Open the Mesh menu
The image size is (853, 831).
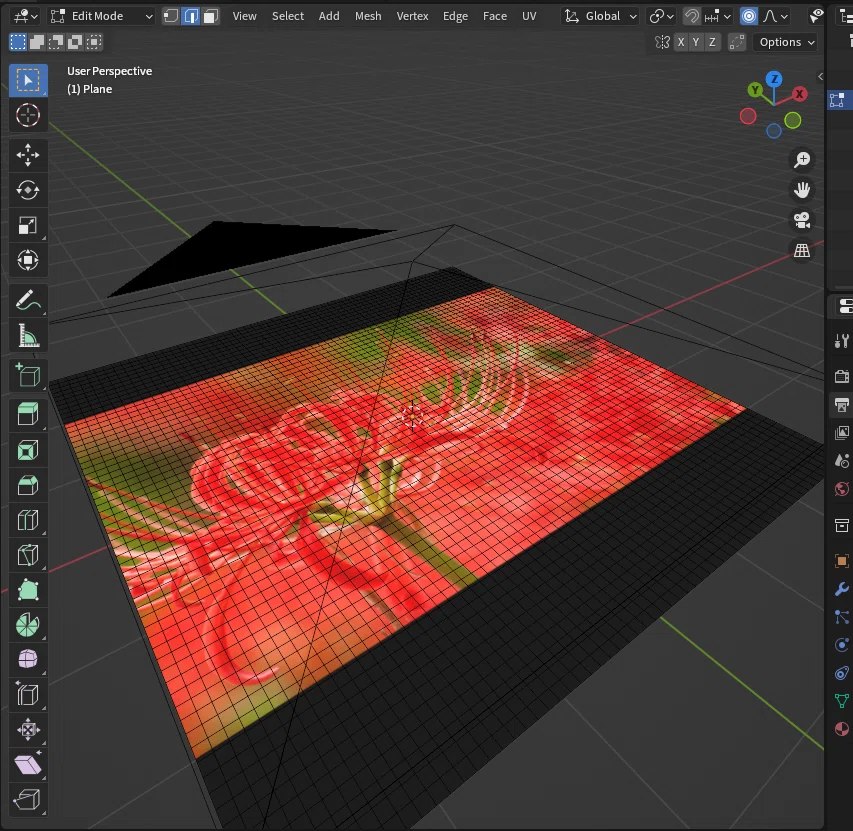[368, 16]
